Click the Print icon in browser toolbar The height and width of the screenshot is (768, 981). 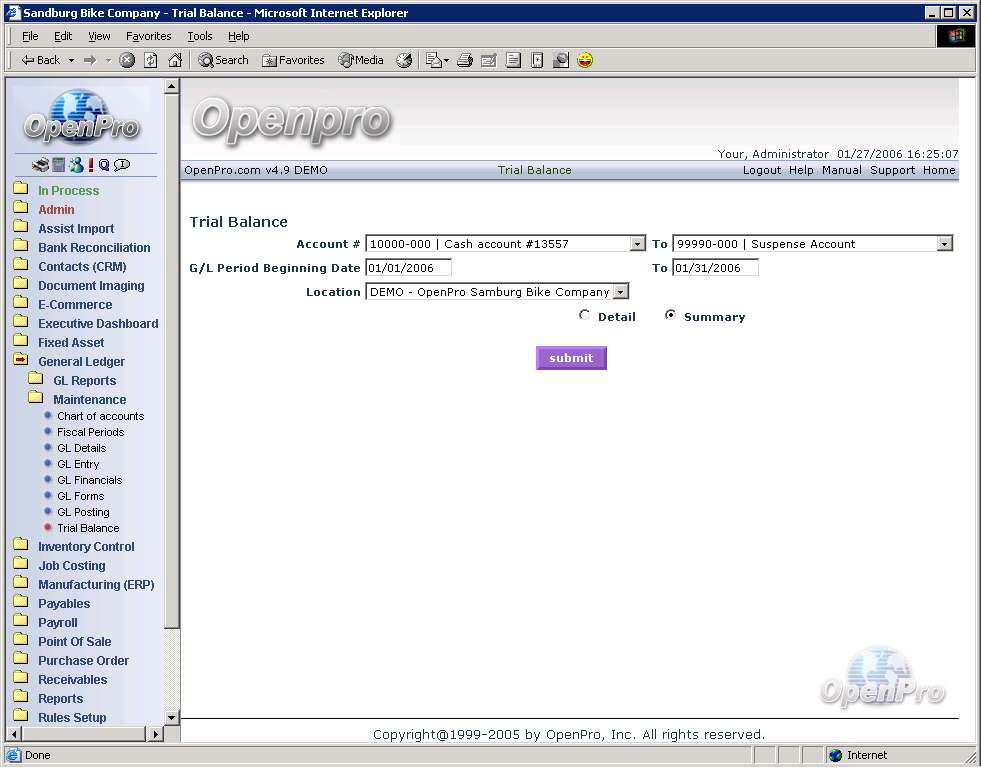point(465,60)
